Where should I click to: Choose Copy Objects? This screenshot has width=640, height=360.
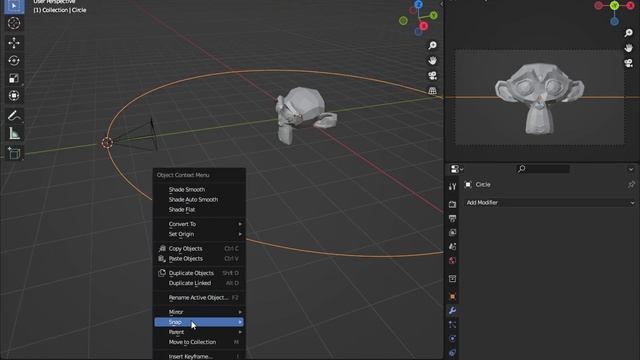point(199,249)
